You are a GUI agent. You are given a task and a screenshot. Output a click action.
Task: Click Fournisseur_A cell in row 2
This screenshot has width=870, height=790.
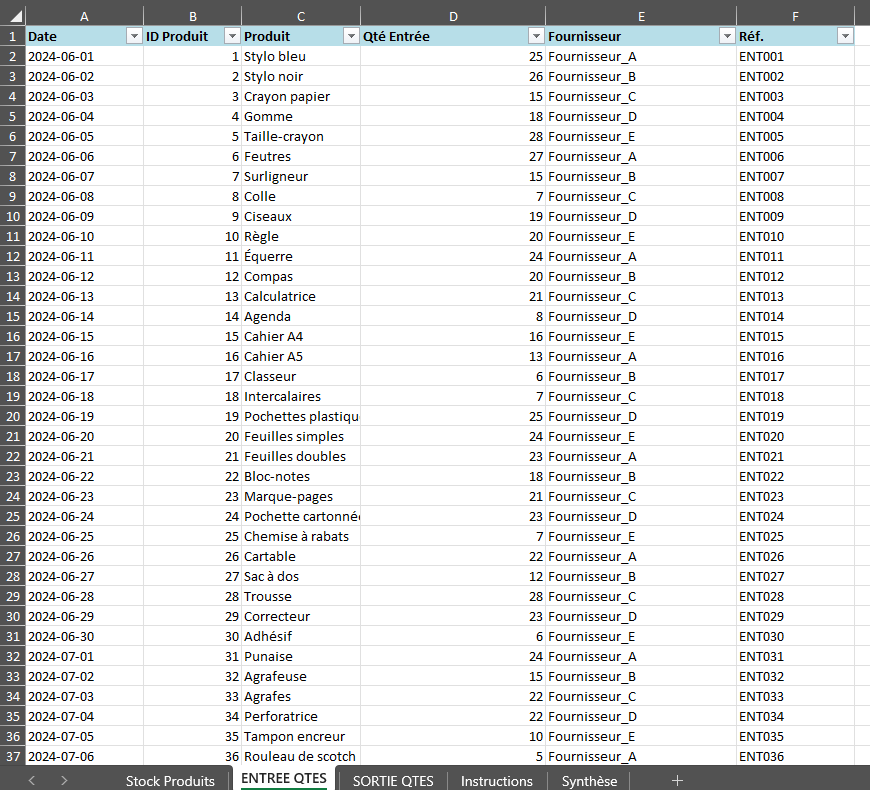pyautogui.click(x=641, y=57)
